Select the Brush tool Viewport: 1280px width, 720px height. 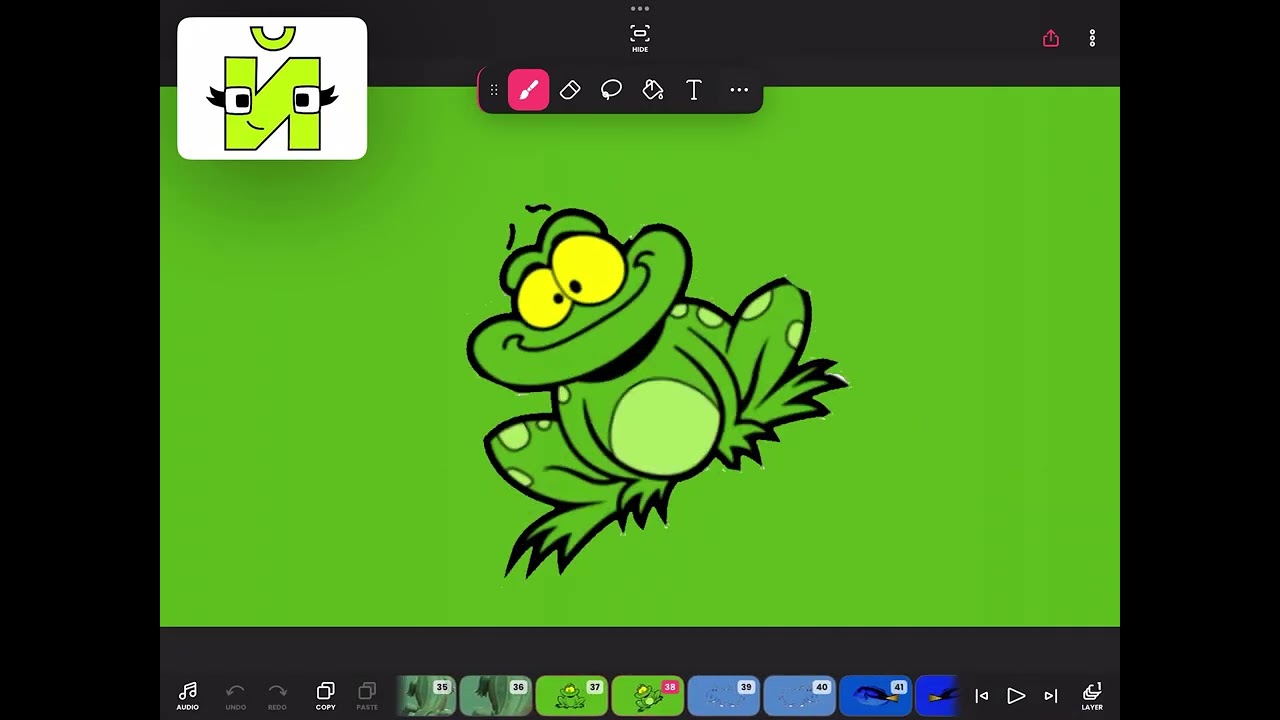tap(528, 90)
